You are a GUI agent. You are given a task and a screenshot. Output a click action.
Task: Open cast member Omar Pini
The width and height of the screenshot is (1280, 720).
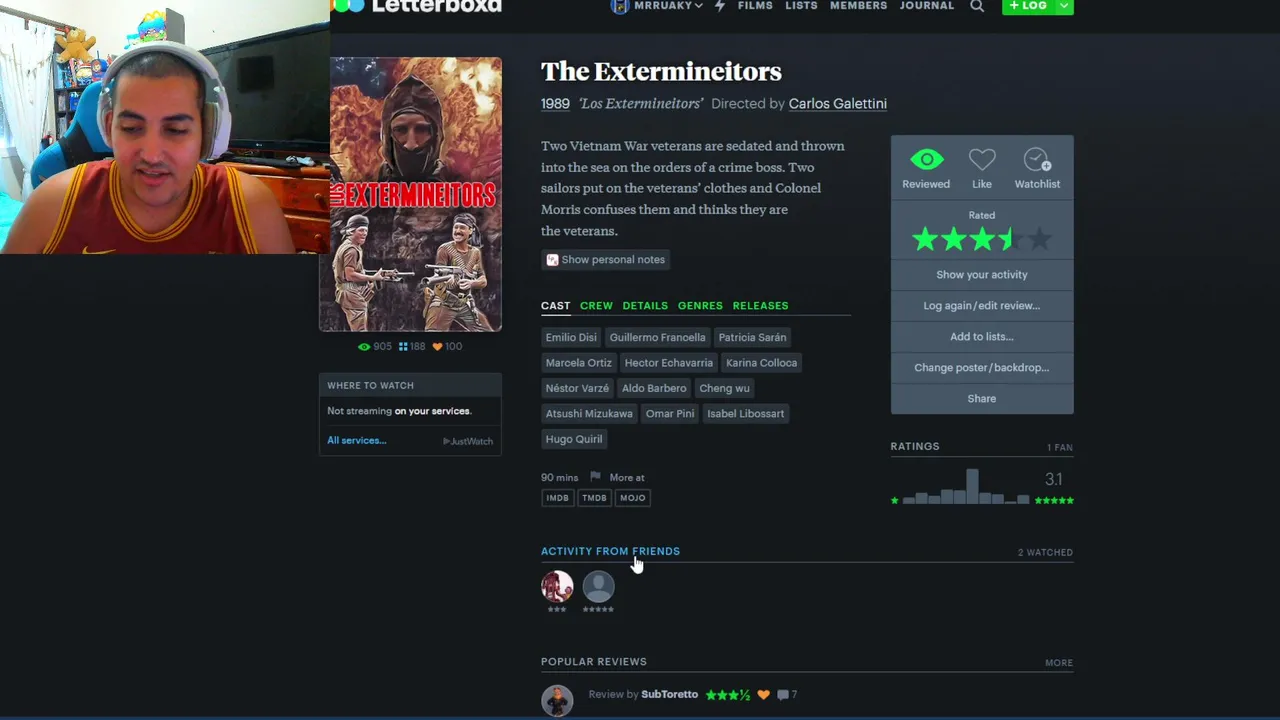(670, 414)
